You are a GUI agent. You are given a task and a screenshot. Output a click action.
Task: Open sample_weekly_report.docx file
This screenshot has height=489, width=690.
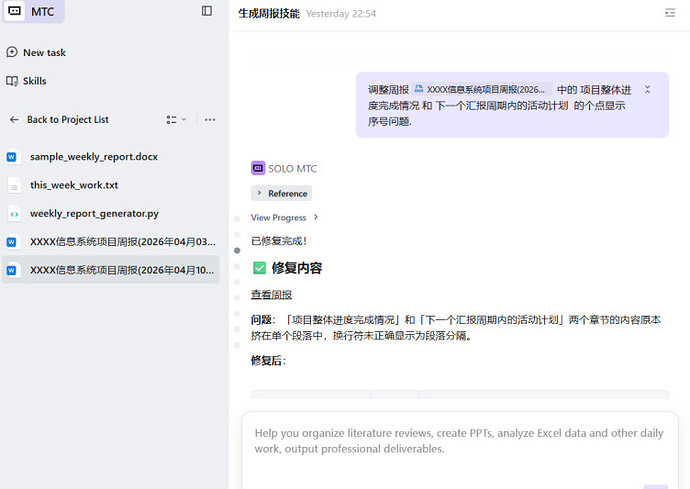point(93,157)
